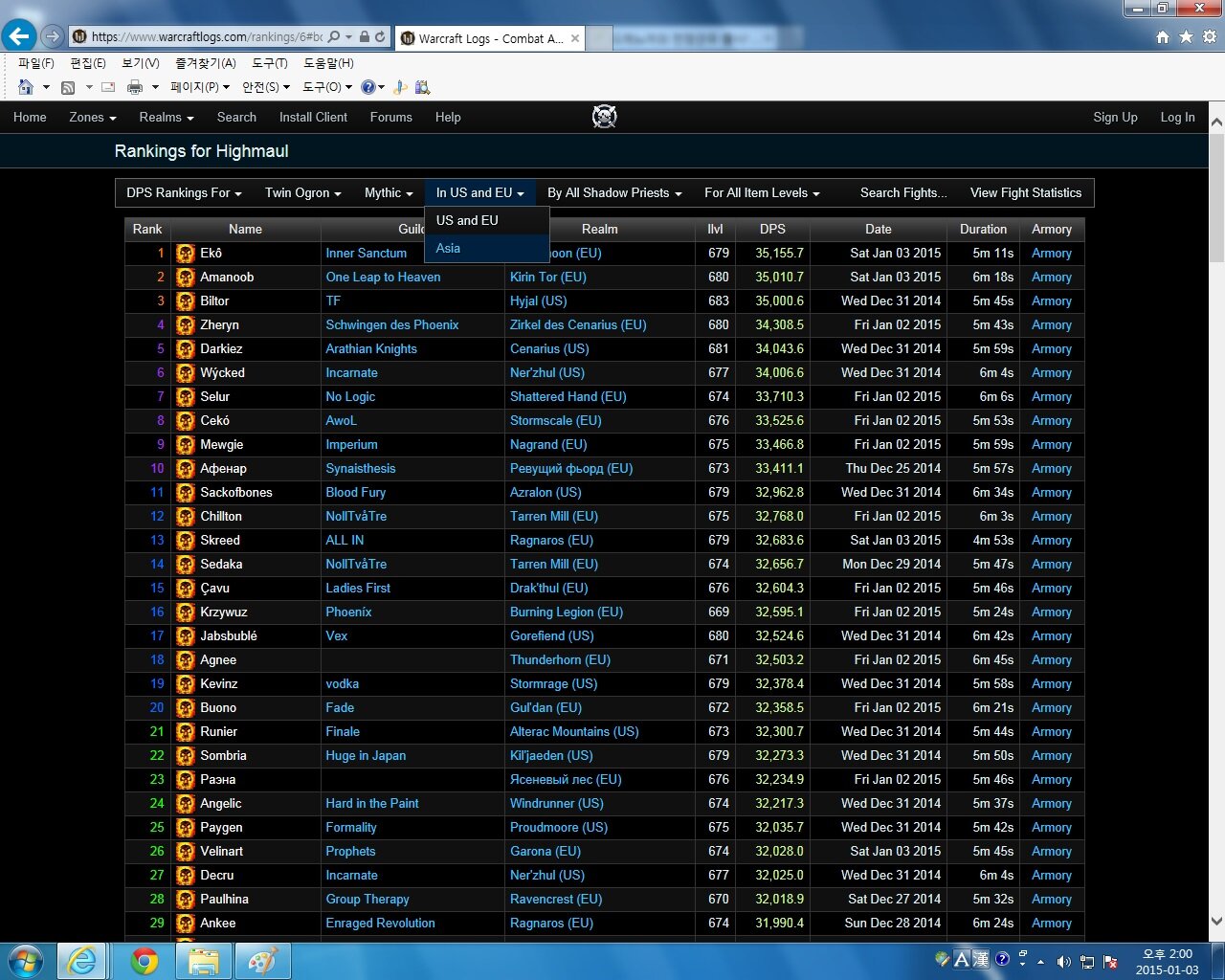Click the RSS feeds icon
Image resolution: width=1225 pixels, height=980 pixels.
68,87
